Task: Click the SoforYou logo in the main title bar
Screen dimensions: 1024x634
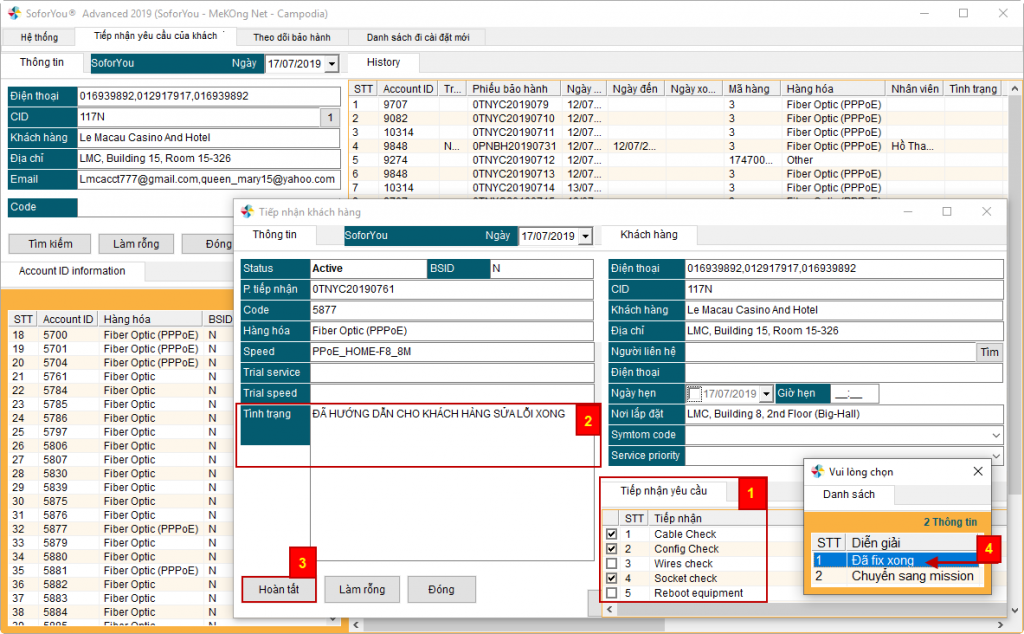Action: pos(13,13)
